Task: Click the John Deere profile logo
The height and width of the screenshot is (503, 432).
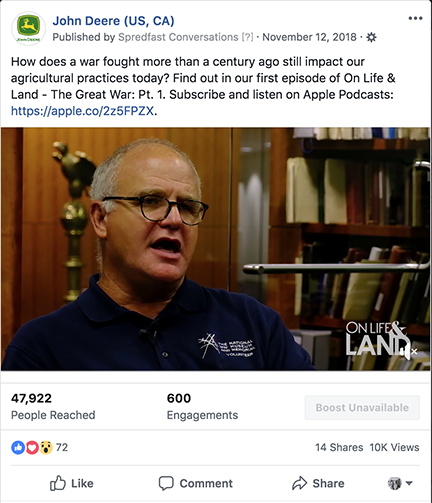Action: (x=28, y=28)
